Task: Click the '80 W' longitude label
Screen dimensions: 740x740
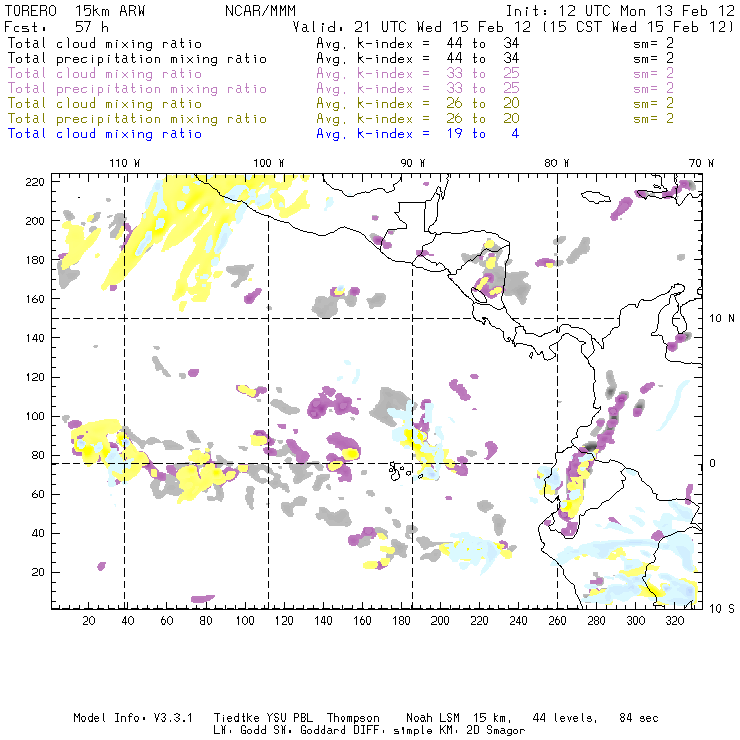Action: 557,163
